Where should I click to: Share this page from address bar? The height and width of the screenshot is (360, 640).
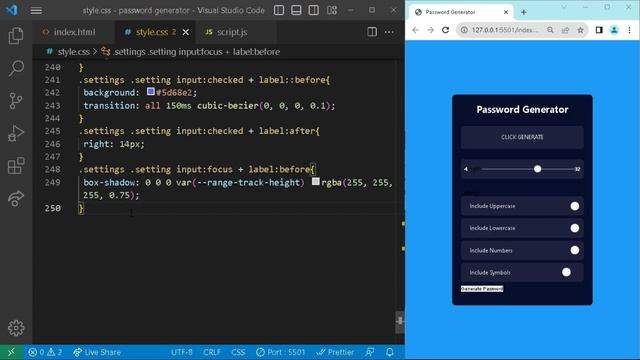pos(565,30)
